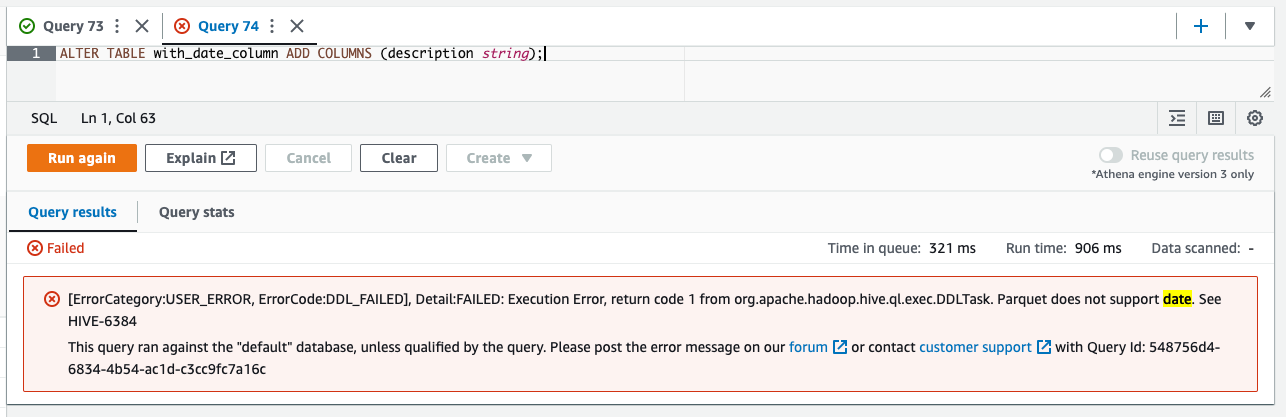
Task: Add a new query tab
Action: click(x=1202, y=26)
